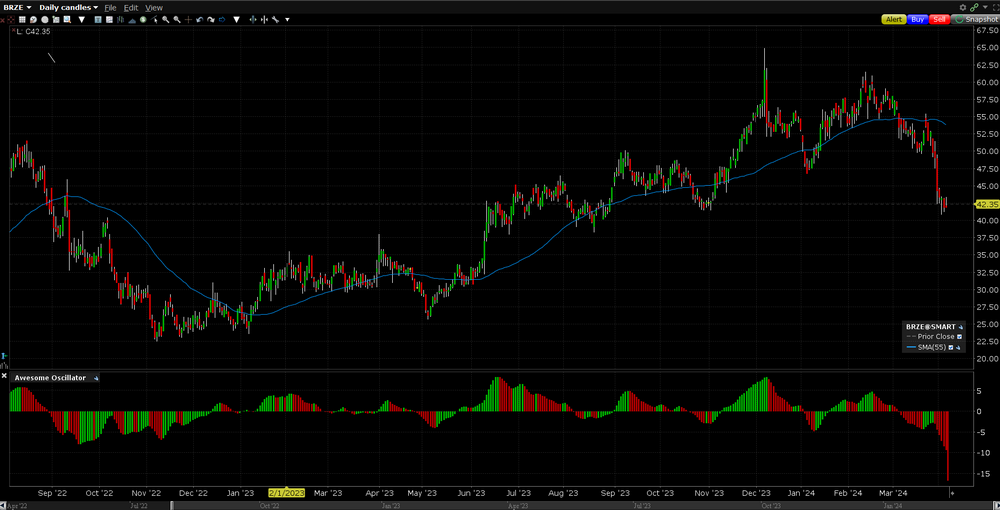Image resolution: width=1000 pixels, height=510 pixels.
Task: Click the wrench configuration icon
Action: (274, 19)
